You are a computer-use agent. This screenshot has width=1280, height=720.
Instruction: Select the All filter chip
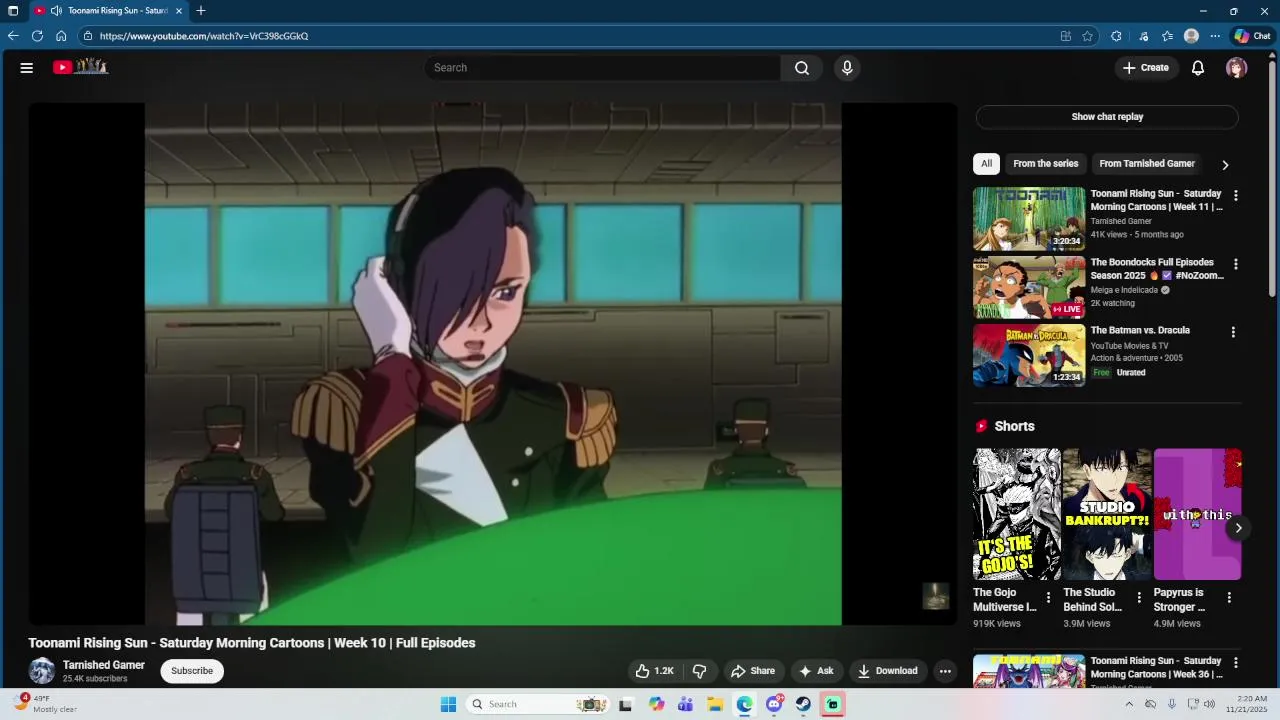[x=986, y=164]
